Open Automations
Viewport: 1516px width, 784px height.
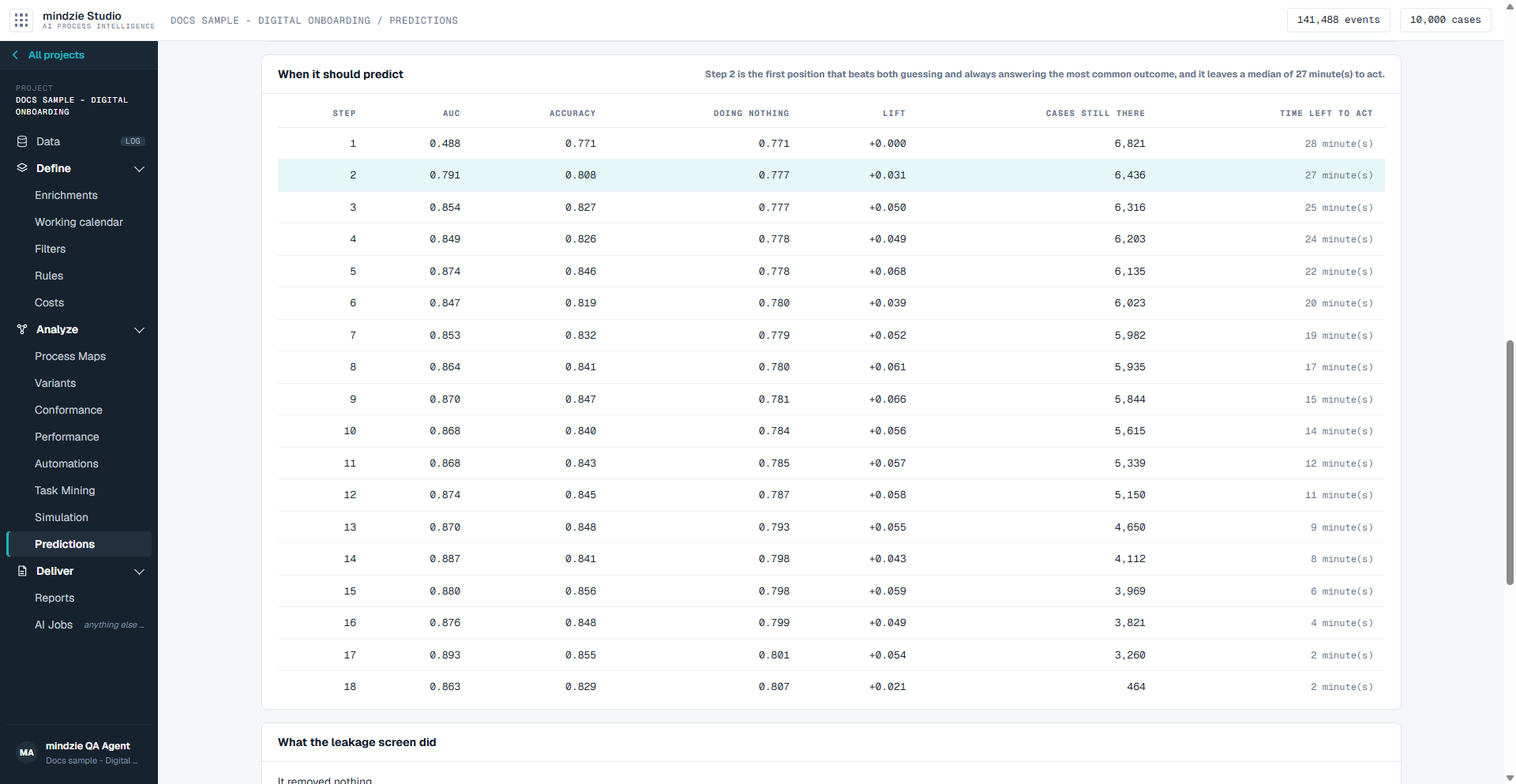tap(66, 463)
